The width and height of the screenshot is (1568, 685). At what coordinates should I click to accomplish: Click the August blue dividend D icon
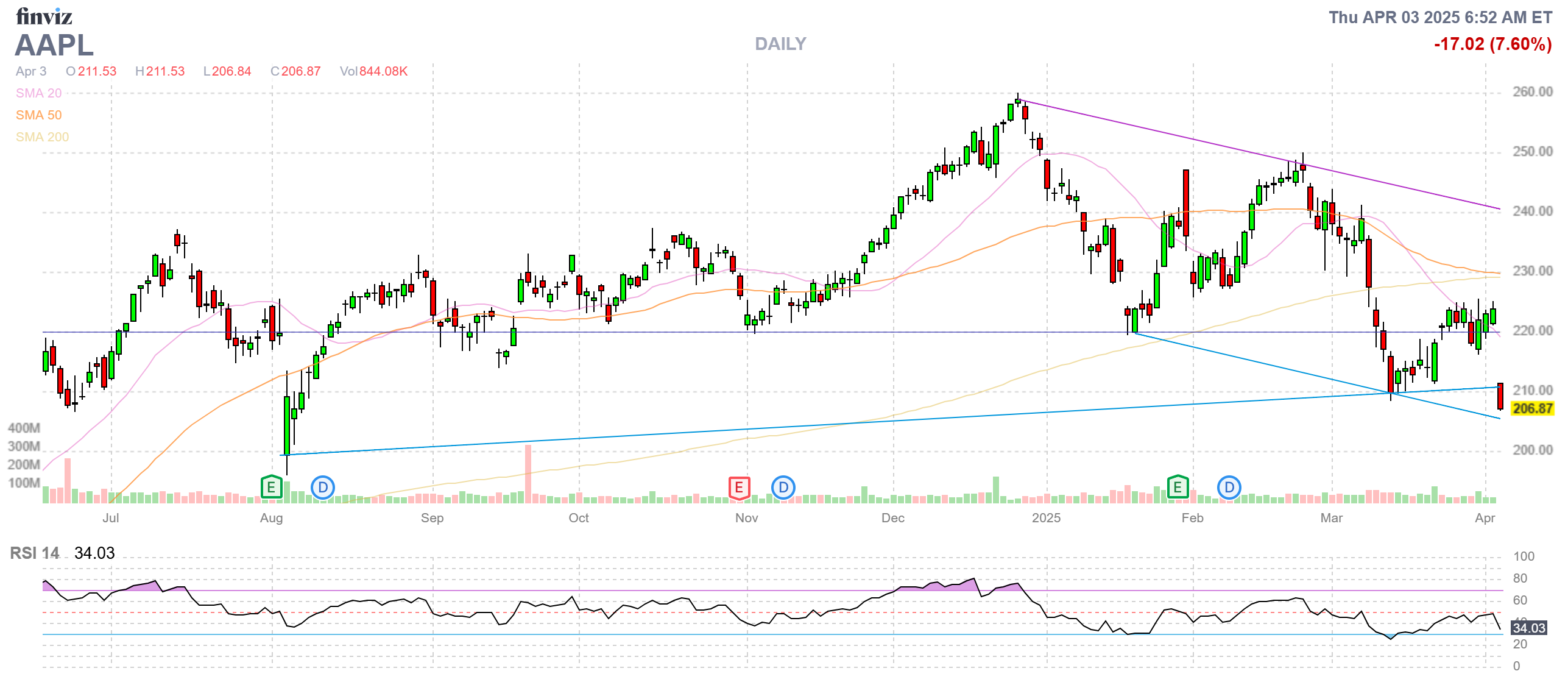[x=323, y=488]
